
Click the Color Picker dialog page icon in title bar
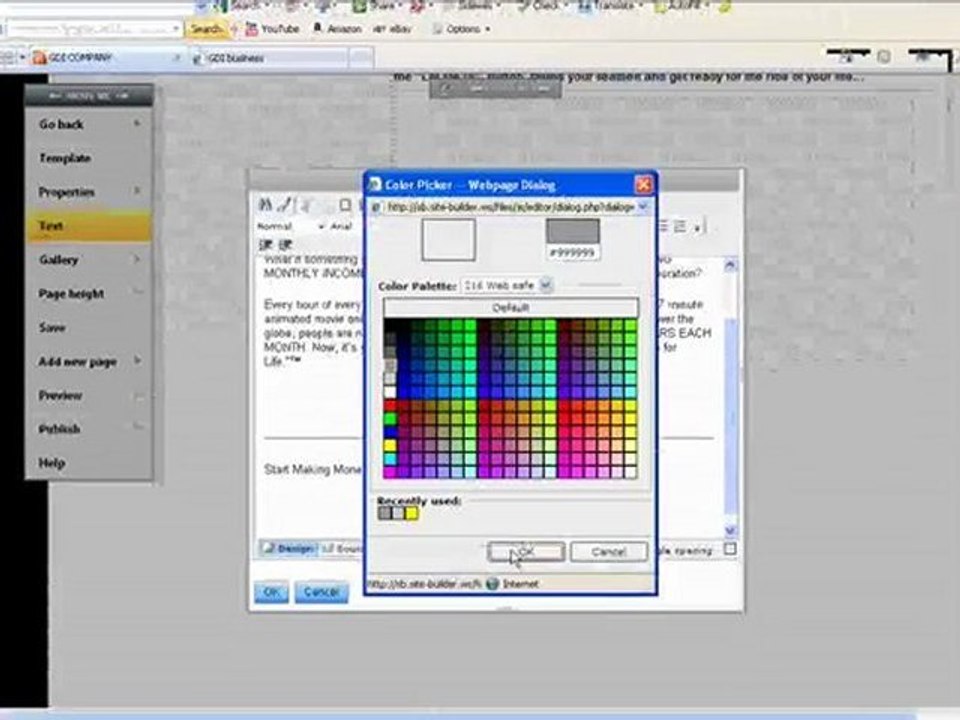coord(375,185)
